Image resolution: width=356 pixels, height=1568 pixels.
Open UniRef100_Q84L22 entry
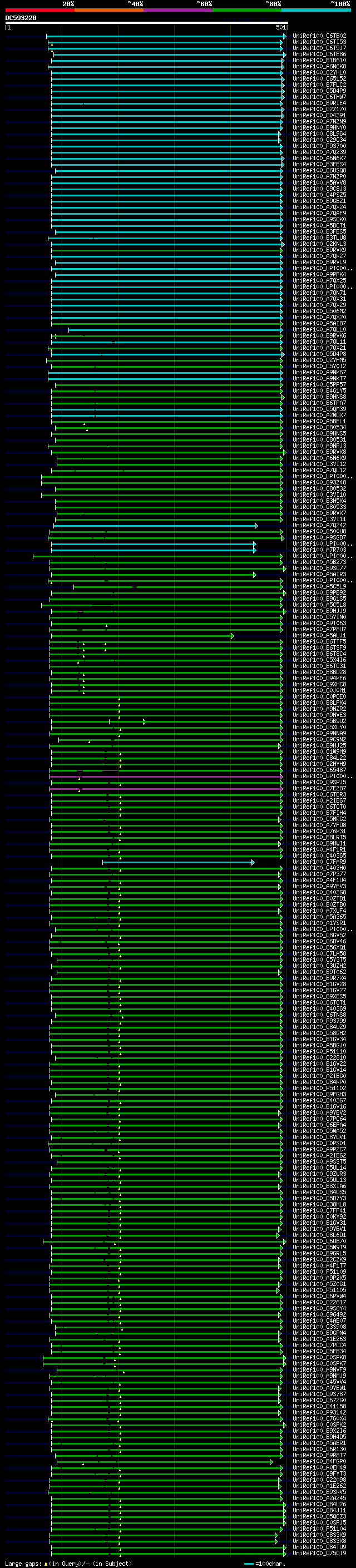click(319, 758)
